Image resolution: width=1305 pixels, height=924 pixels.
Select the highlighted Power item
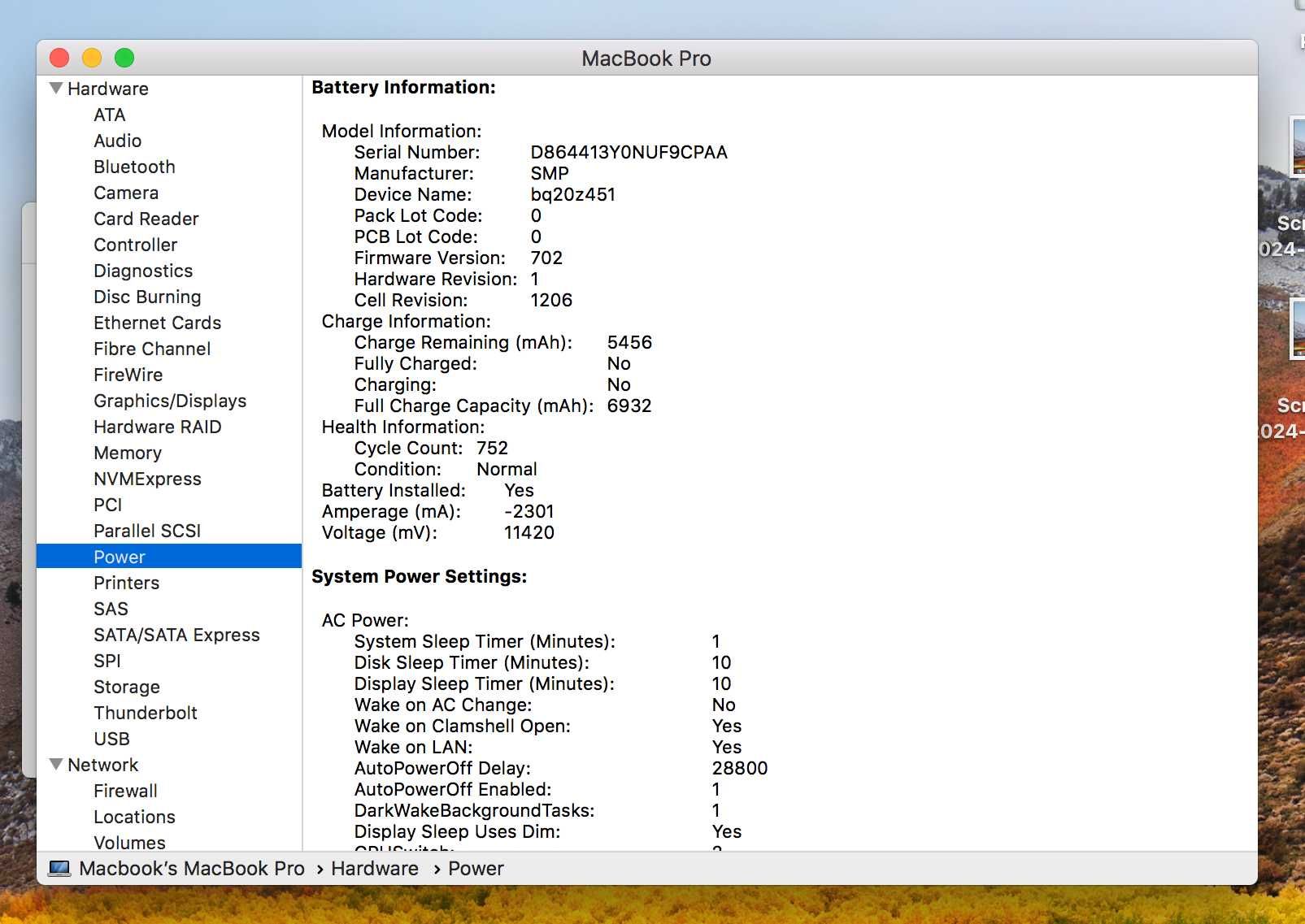coord(169,557)
